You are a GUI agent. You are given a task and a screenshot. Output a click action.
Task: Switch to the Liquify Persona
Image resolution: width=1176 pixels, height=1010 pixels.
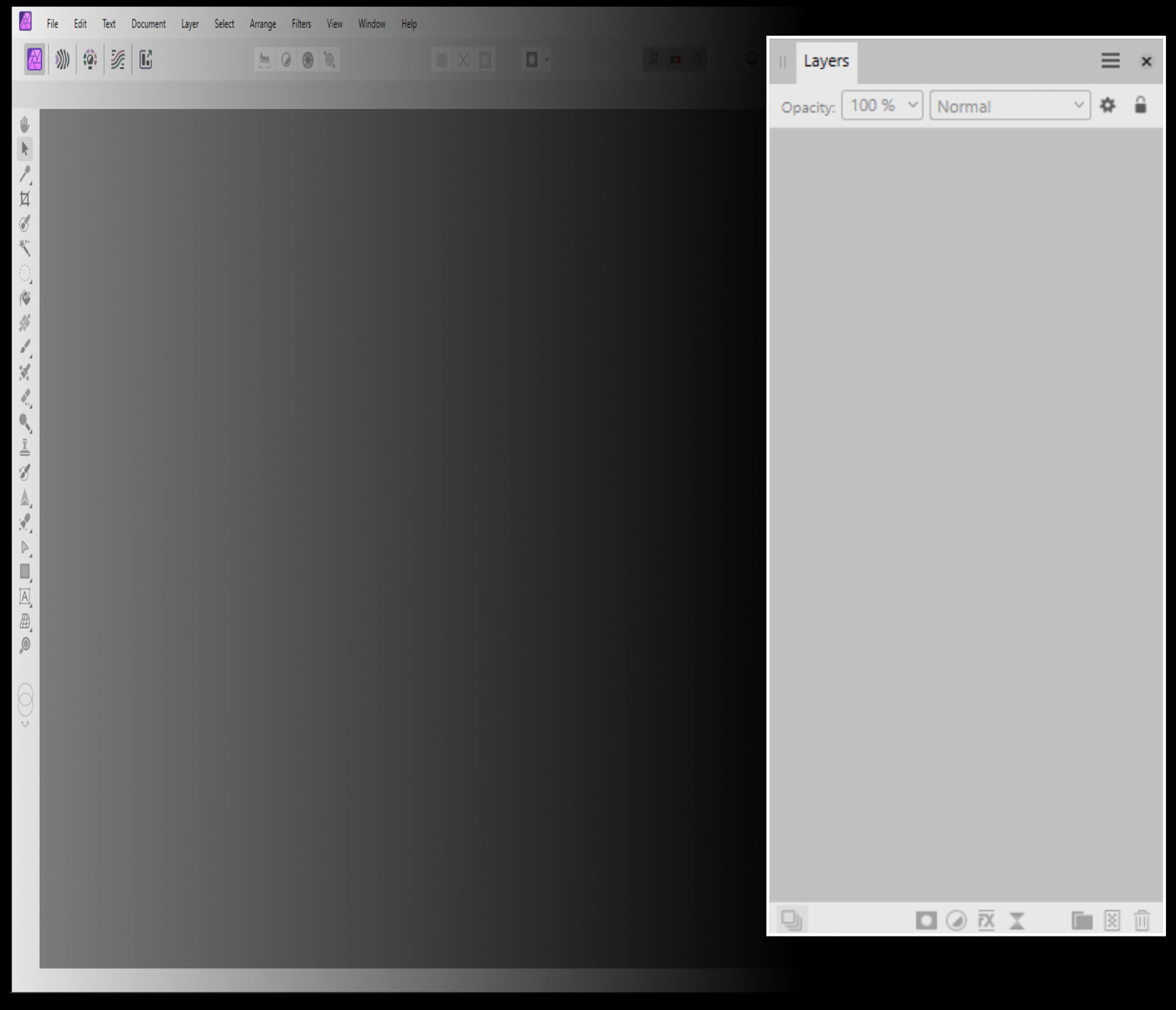(x=63, y=60)
